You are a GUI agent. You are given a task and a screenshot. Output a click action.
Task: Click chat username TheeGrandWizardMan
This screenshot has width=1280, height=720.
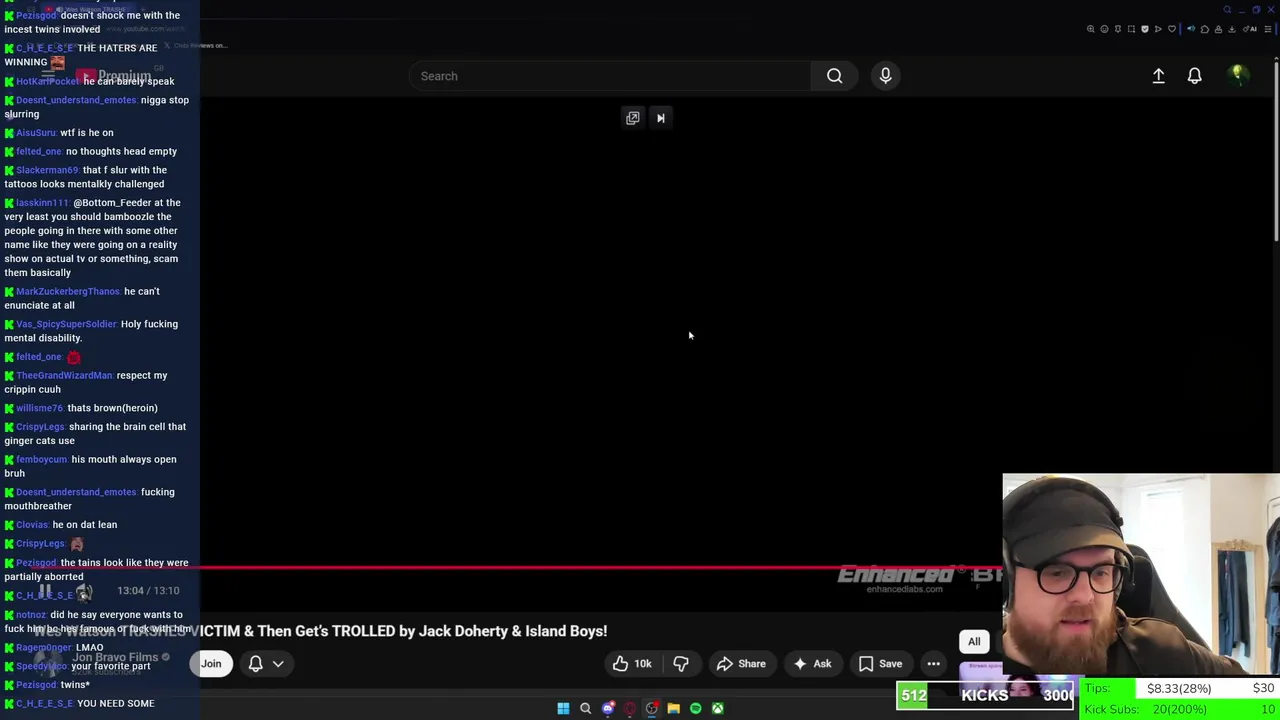(x=64, y=376)
